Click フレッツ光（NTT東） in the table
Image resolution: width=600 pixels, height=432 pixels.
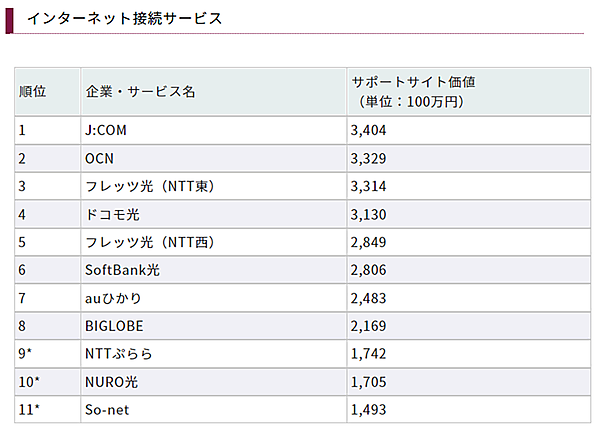[x=150, y=187]
